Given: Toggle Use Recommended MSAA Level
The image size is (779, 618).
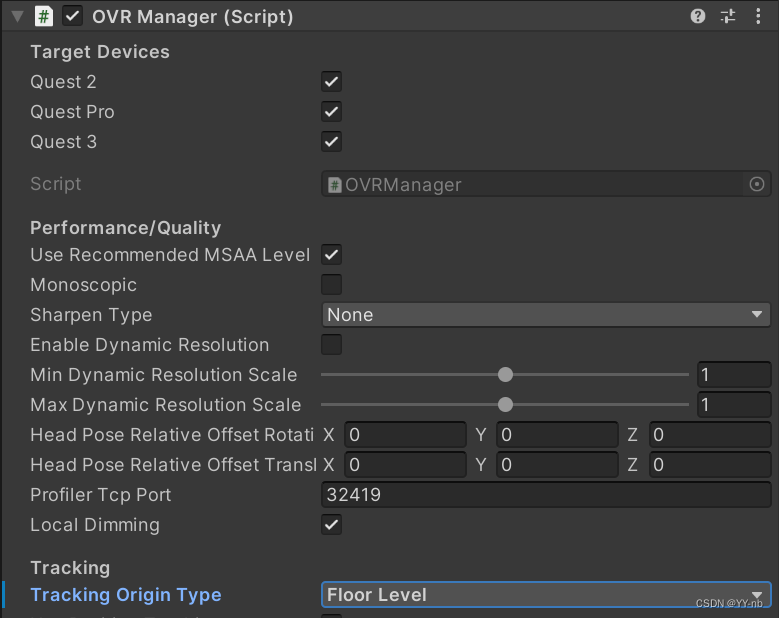Looking at the screenshot, I should point(331,255).
